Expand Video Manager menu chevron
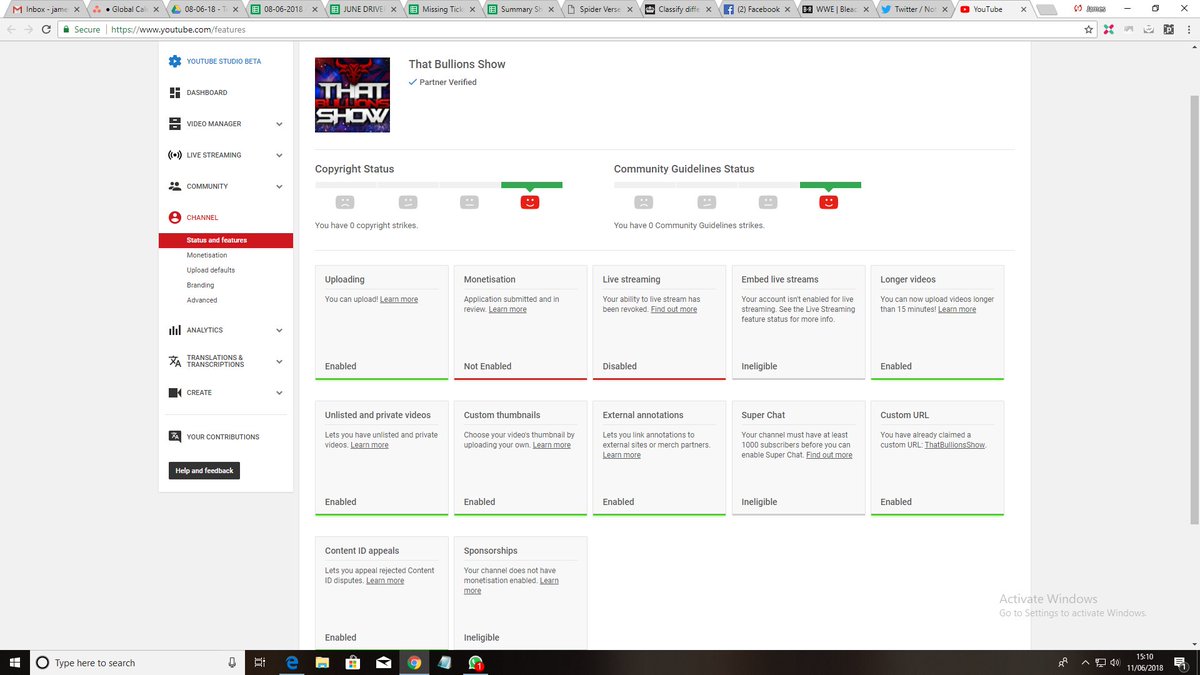 (x=279, y=124)
